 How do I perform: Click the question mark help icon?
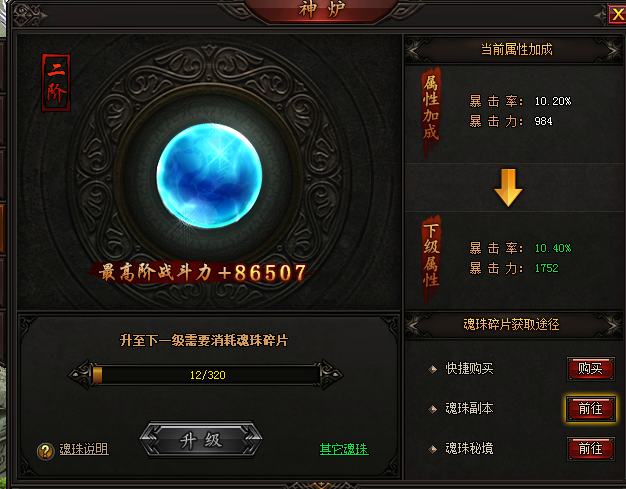[x=46, y=451]
